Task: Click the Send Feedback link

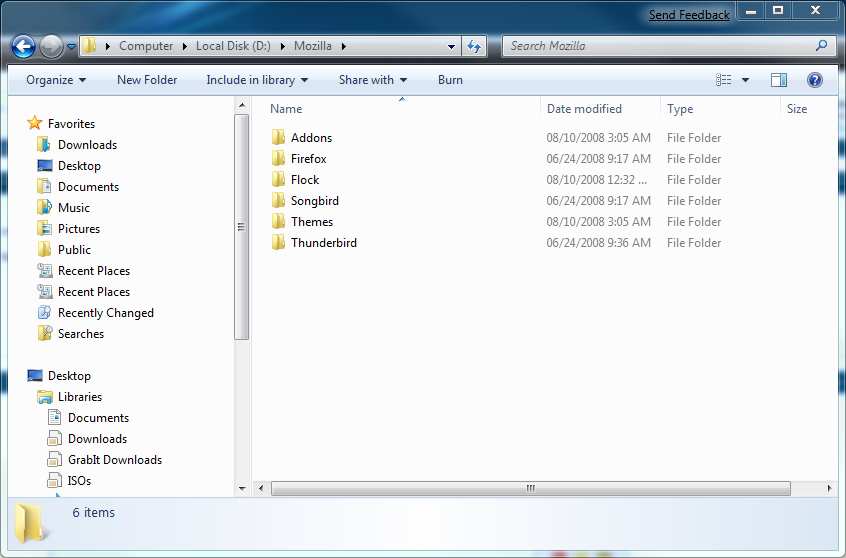Action: [x=689, y=15]
